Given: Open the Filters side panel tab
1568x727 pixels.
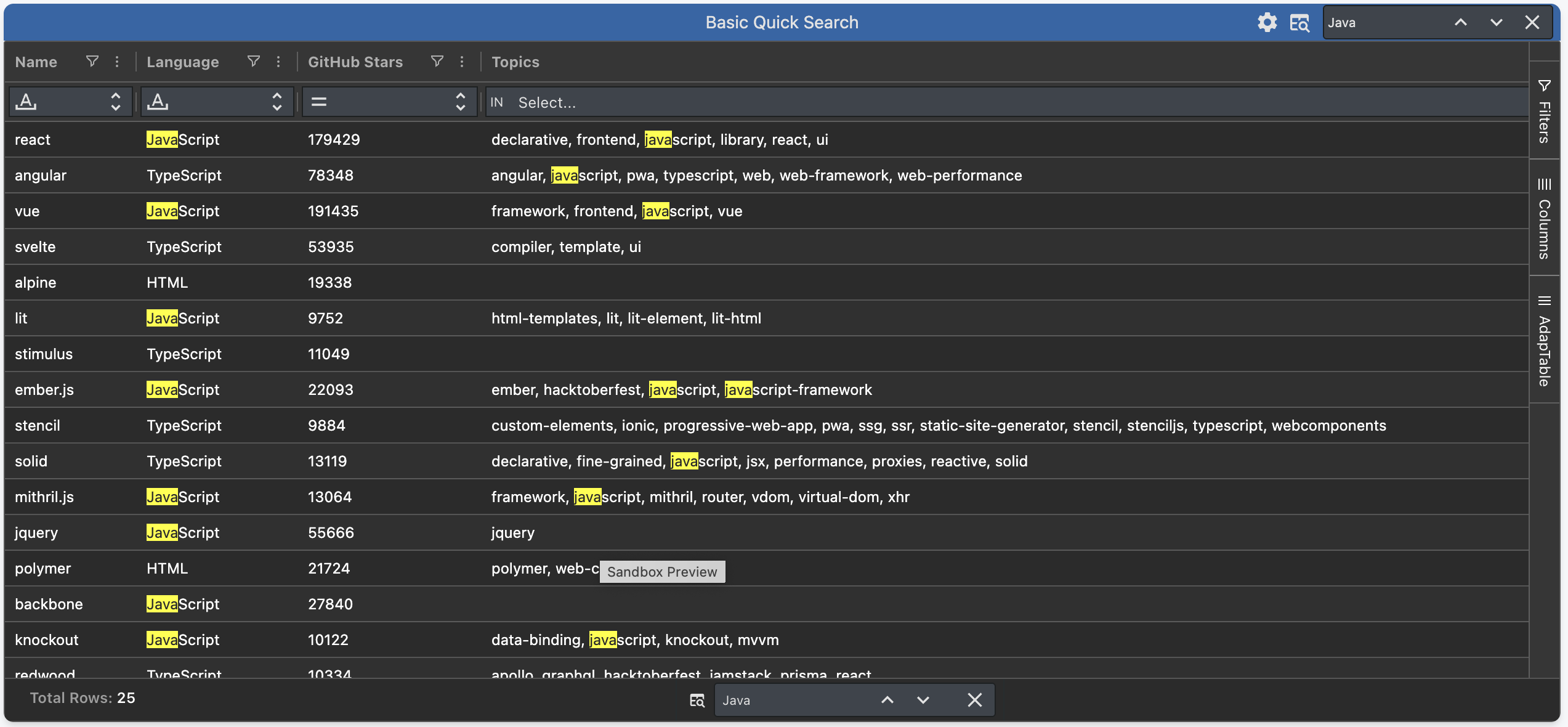Looking at the screenshot, I should (x=1544, y=111).
